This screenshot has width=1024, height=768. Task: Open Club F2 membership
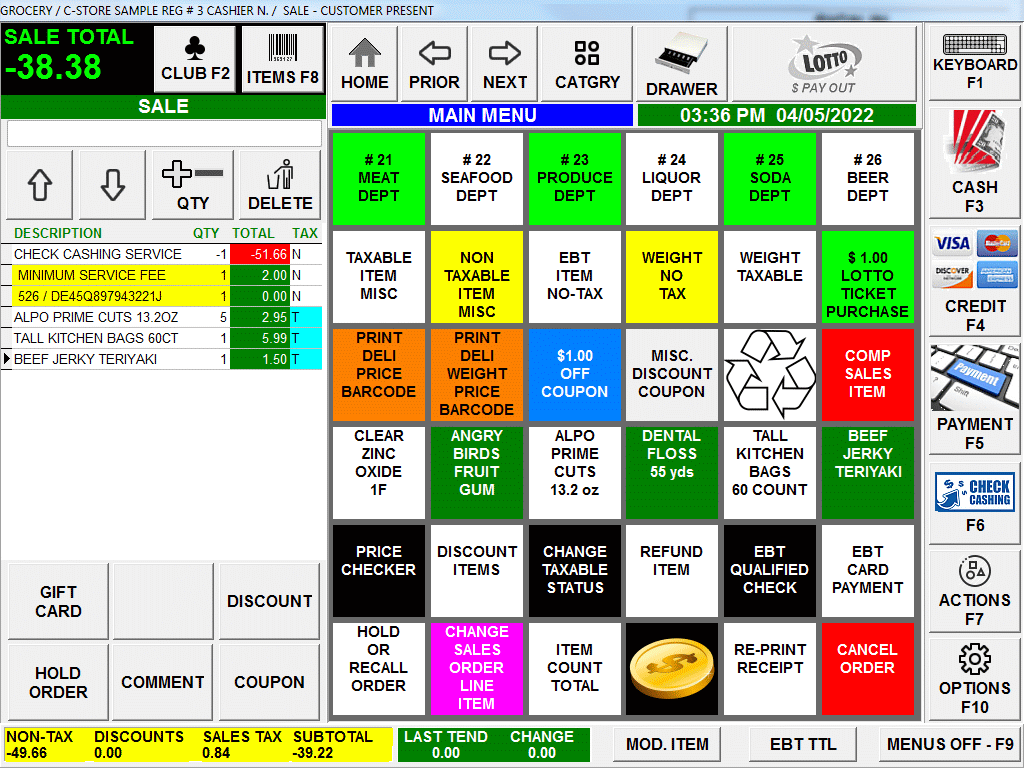pos(196,59)
